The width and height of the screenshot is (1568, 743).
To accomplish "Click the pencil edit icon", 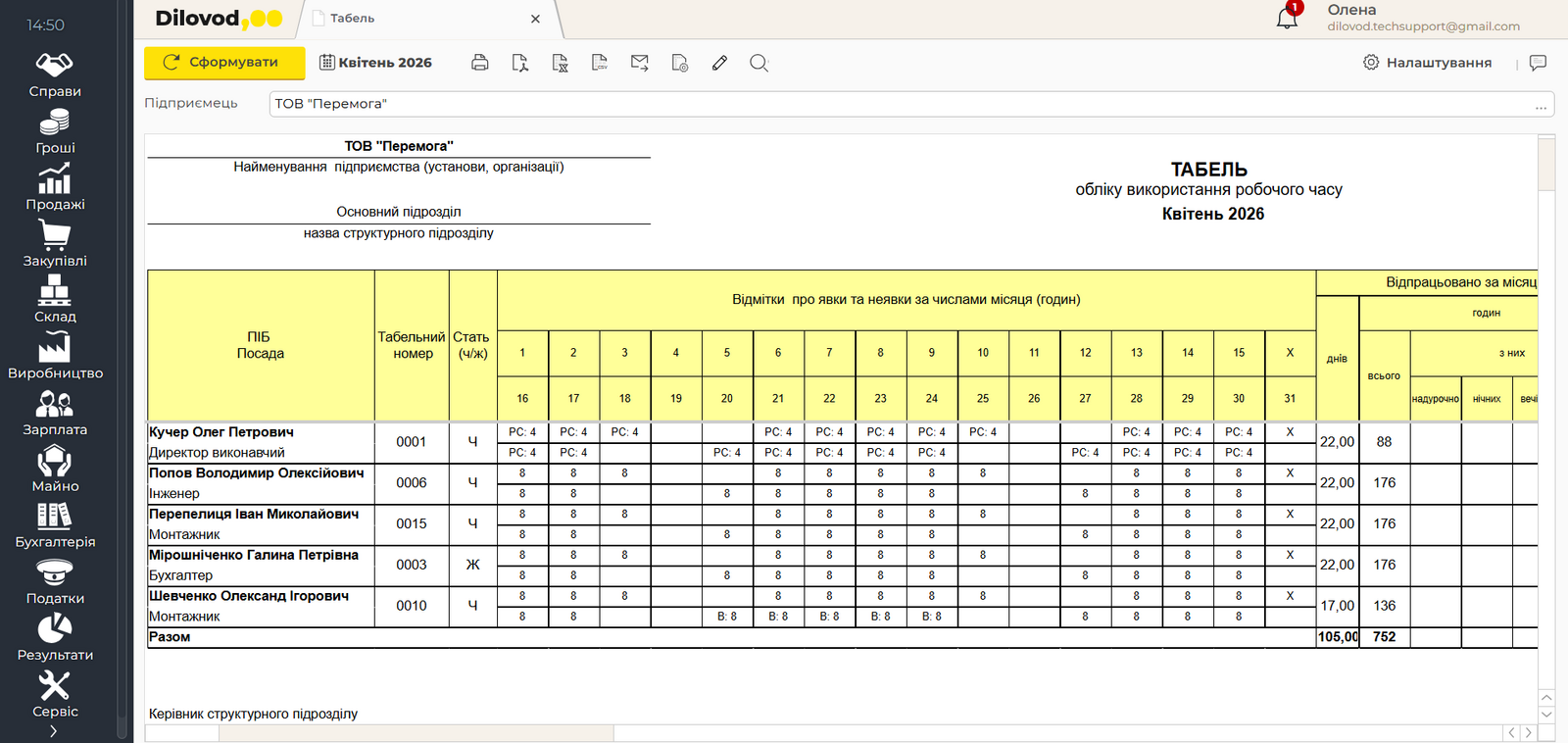I will click(x=719, y=63).
